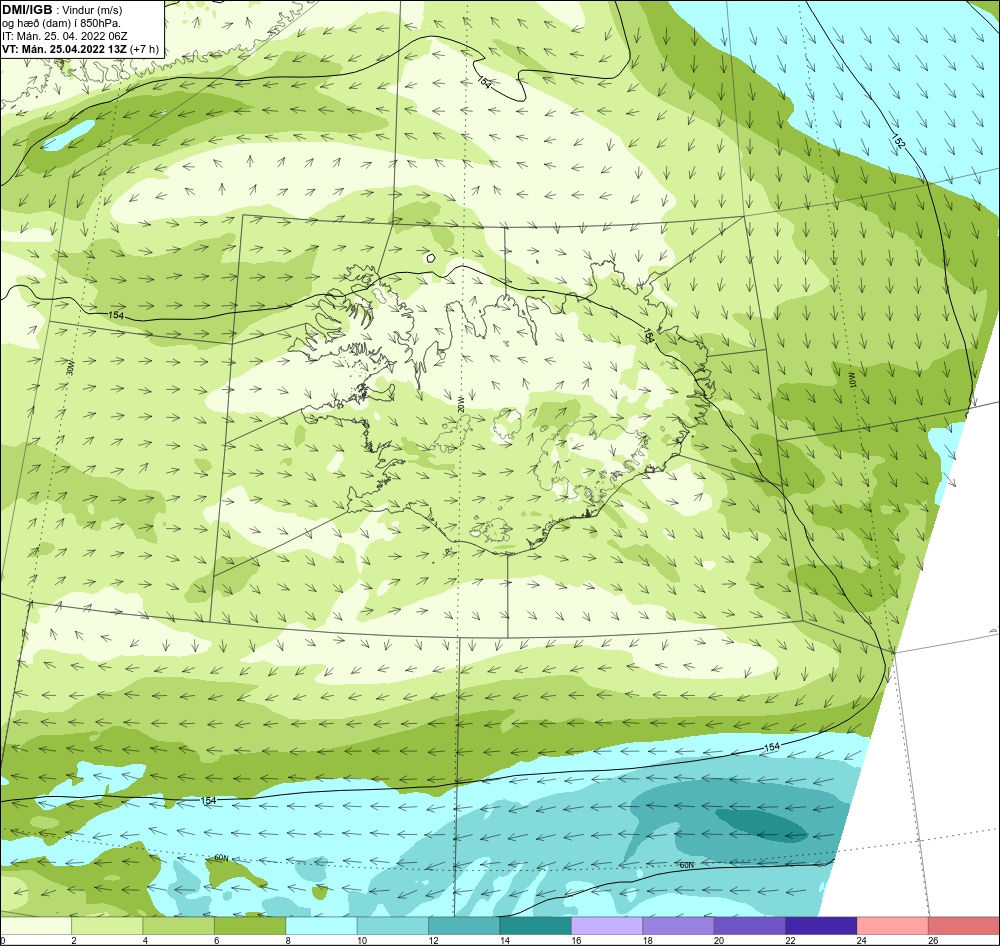Click the legend scale number "14"
The width and height of the screenshot is (1000, 946).
tap(504, 940)
